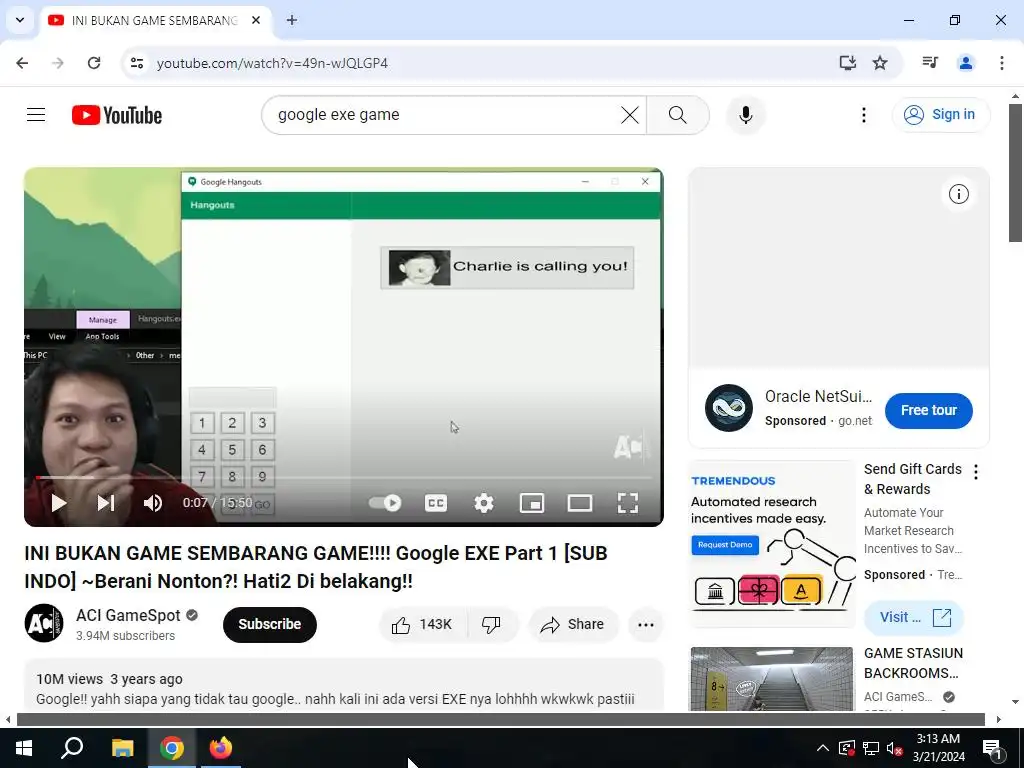Skip to the next video
Viewport: 1024px width, 768px height.
[x=106, y=503]
